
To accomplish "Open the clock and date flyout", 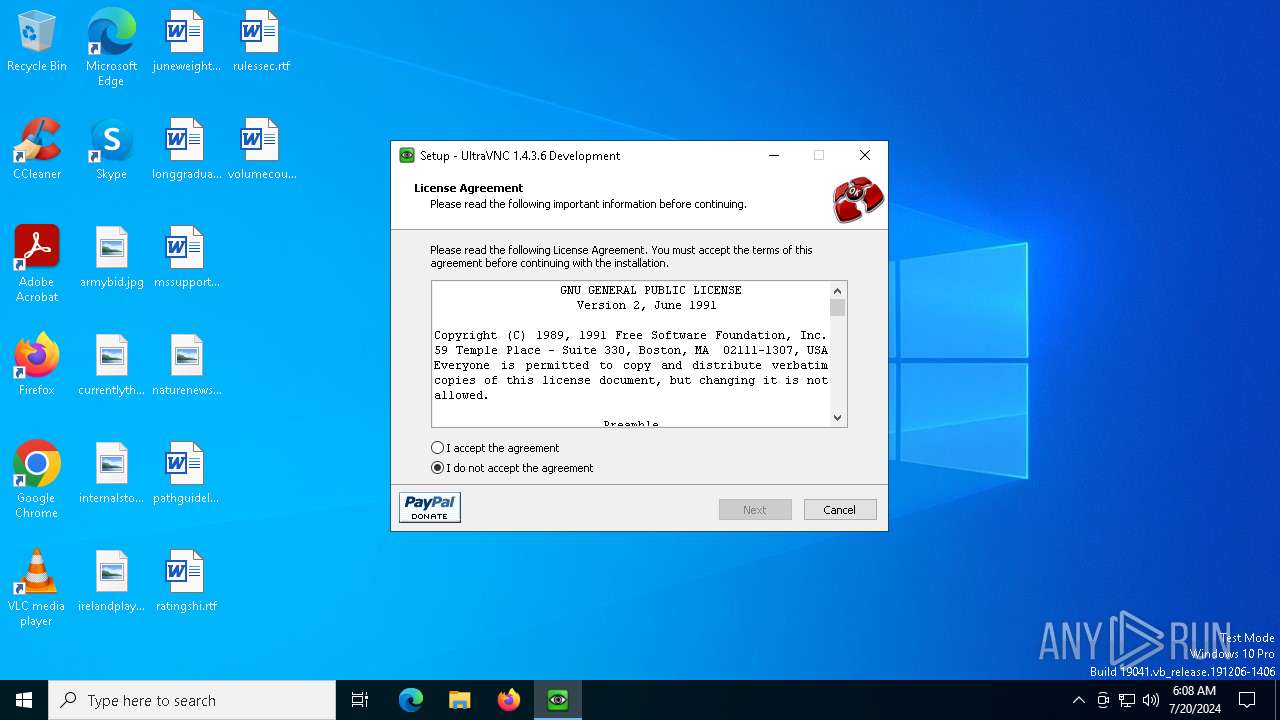I will click(1194, 700).
